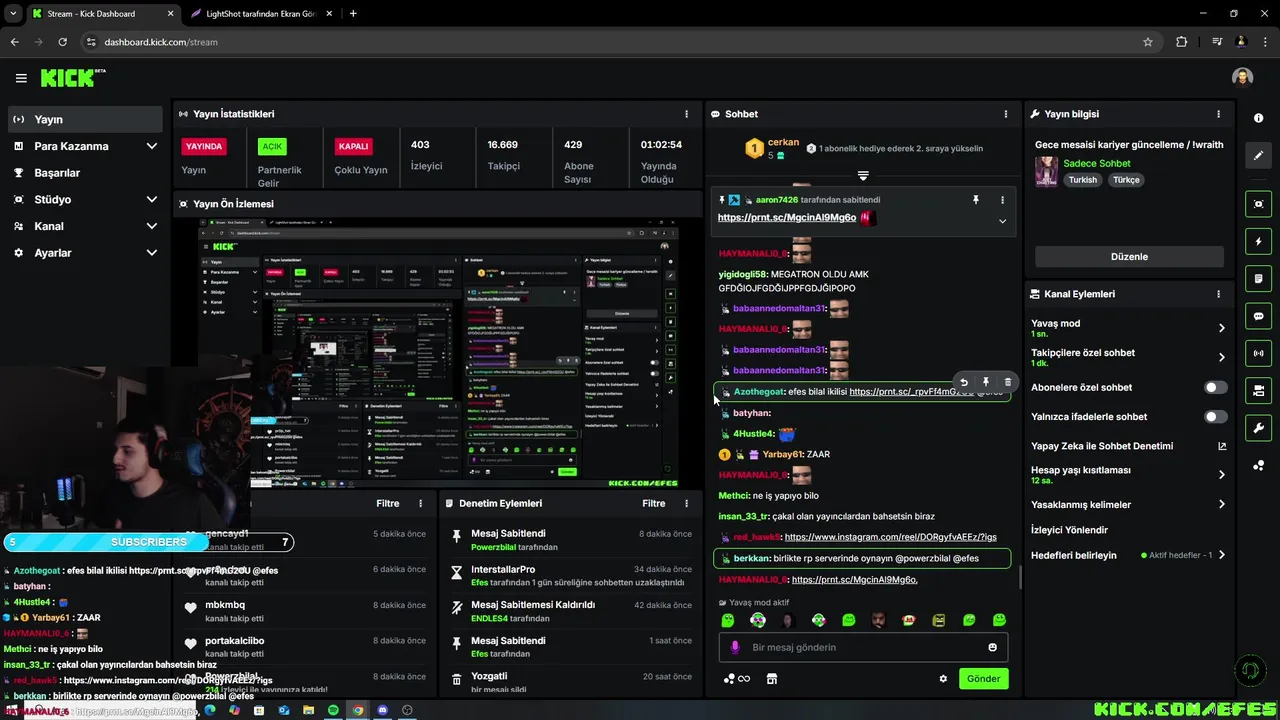Viewport: 1280px width, 720px height.
Task: Click the wrench tools icon in right rail
Action: [x=1258, y=428]
